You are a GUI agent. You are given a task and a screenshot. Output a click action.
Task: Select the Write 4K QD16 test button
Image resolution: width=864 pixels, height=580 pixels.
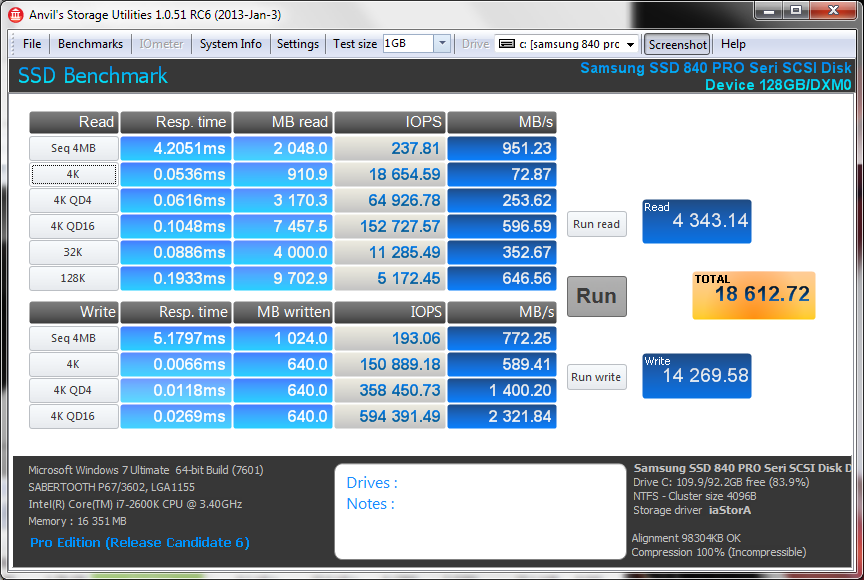tap(73, 416)
